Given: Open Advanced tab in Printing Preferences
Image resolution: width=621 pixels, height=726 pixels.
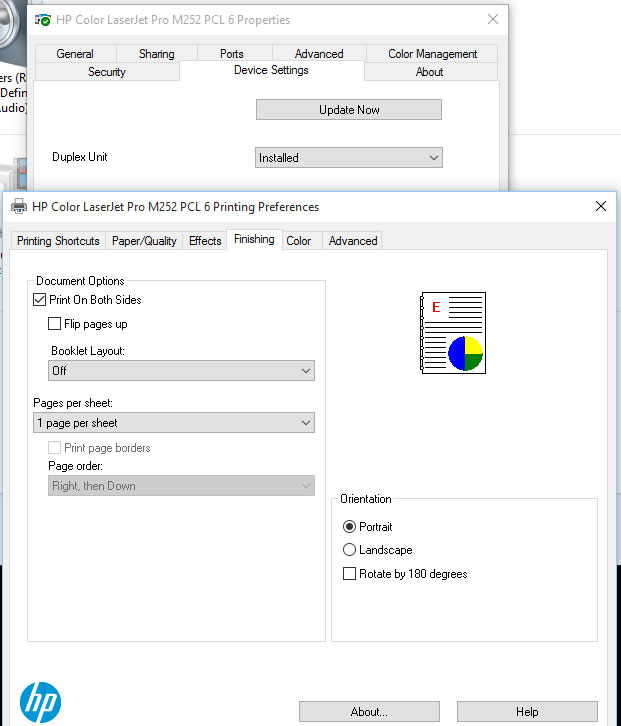Looking at the screenshot, I should click(x=353, y=241).
